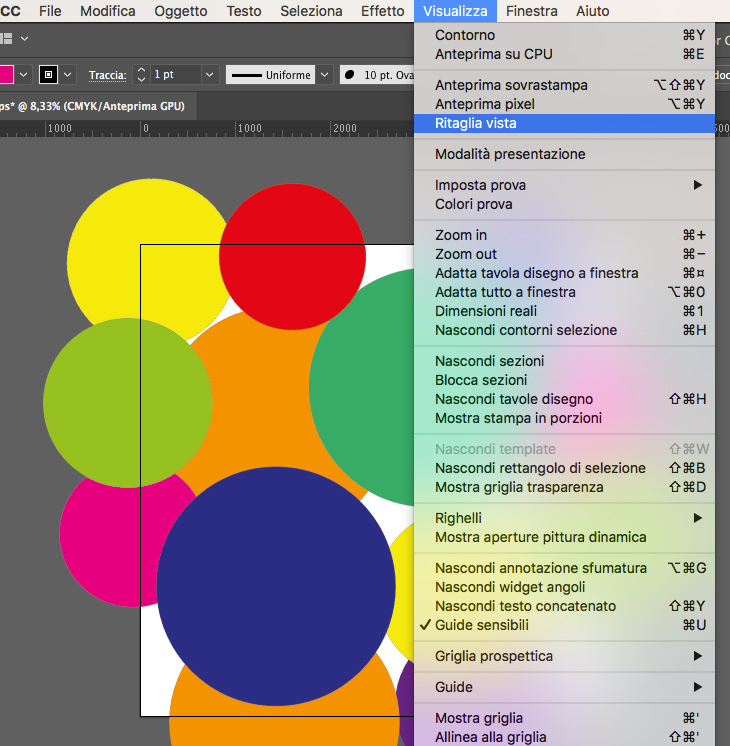Screen dimensions: 730x746
Task: Click the Traccia label link
Action: coord(108,75)
